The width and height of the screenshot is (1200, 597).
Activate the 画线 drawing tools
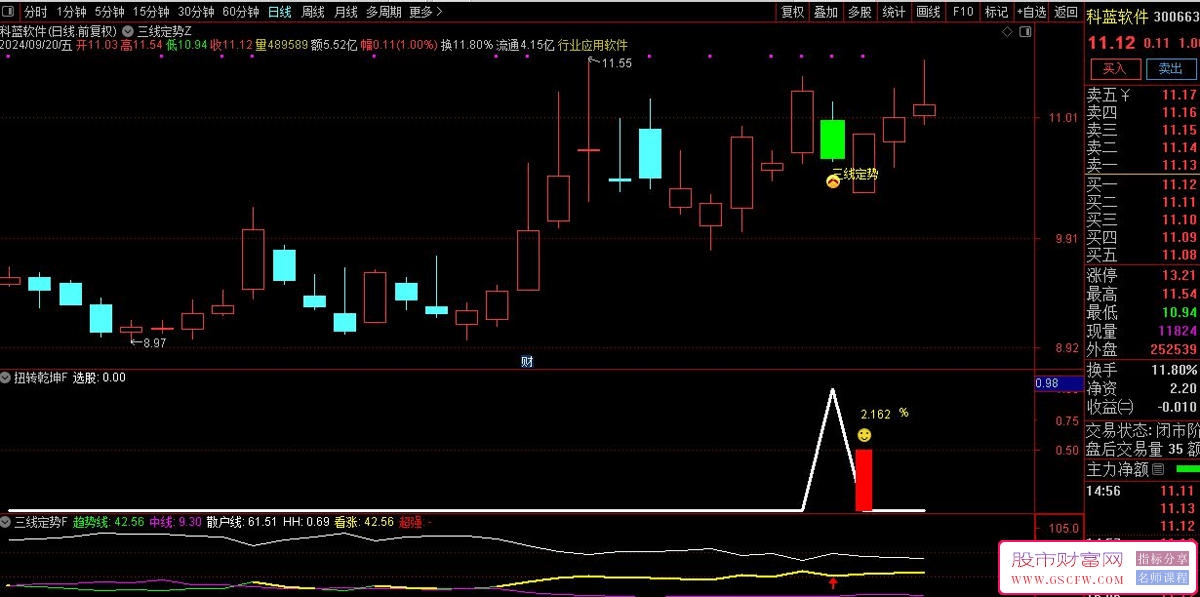tap(929, 12)
